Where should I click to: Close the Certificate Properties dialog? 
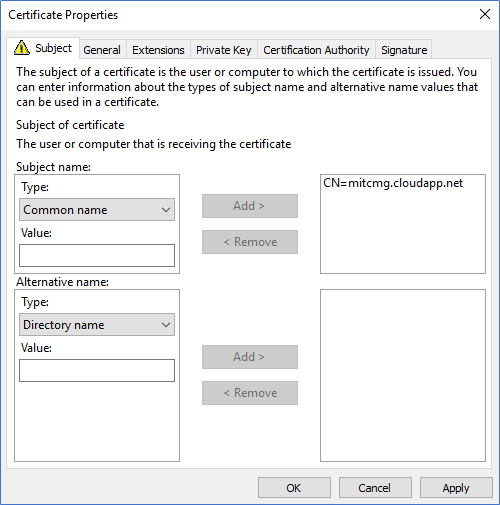[x=485, y=14]
